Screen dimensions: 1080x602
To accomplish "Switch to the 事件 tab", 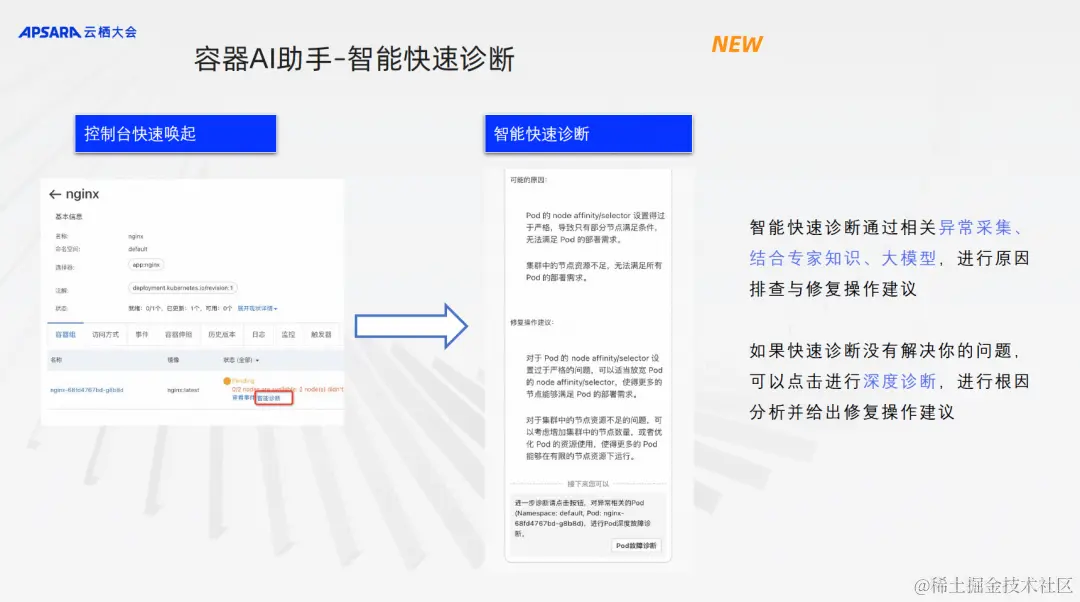I will point(143,334).
